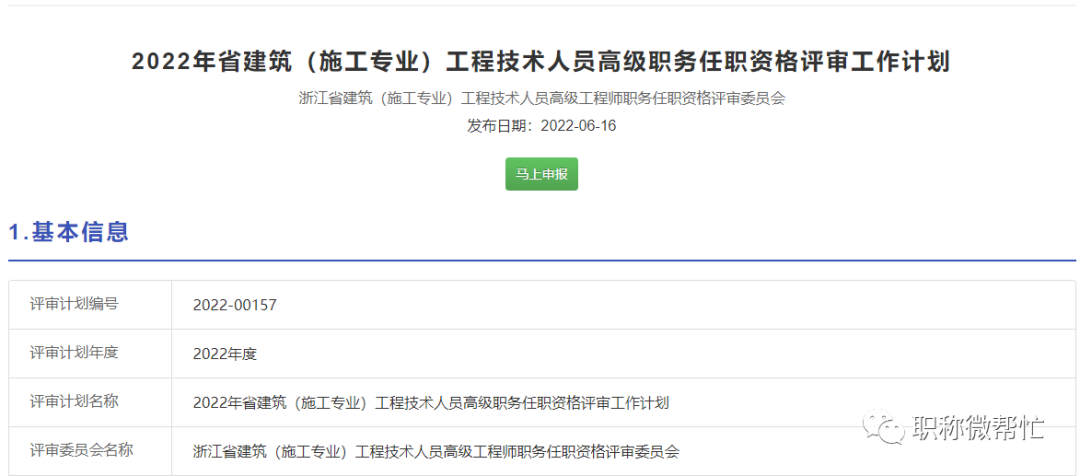Select the committee name value in the 评审委员会名称 row
Screen dimensions: 1080x476
tap(436, 452)
